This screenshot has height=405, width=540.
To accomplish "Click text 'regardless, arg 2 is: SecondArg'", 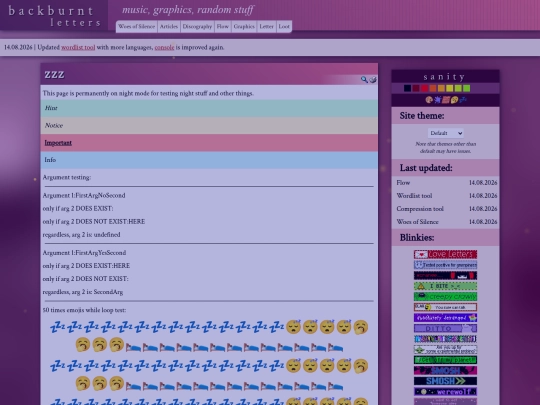I will coord(83,292).
